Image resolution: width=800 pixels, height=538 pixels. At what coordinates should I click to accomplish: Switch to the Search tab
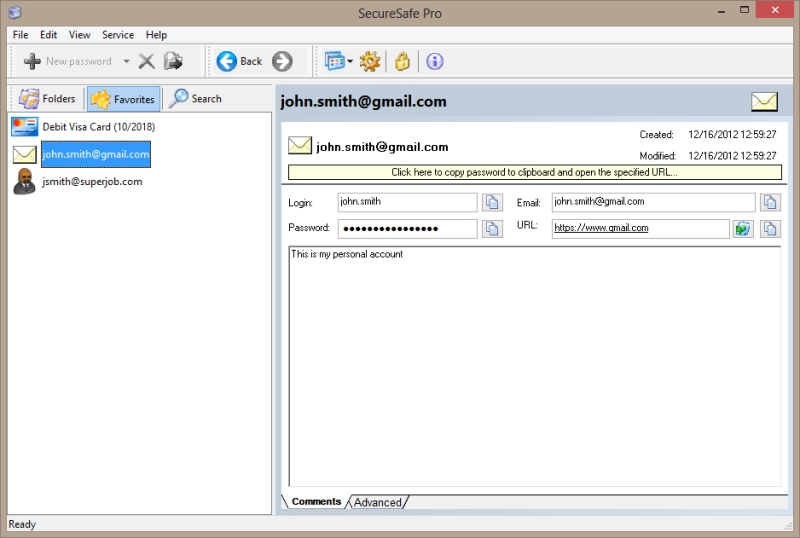[x=196, y=99]
